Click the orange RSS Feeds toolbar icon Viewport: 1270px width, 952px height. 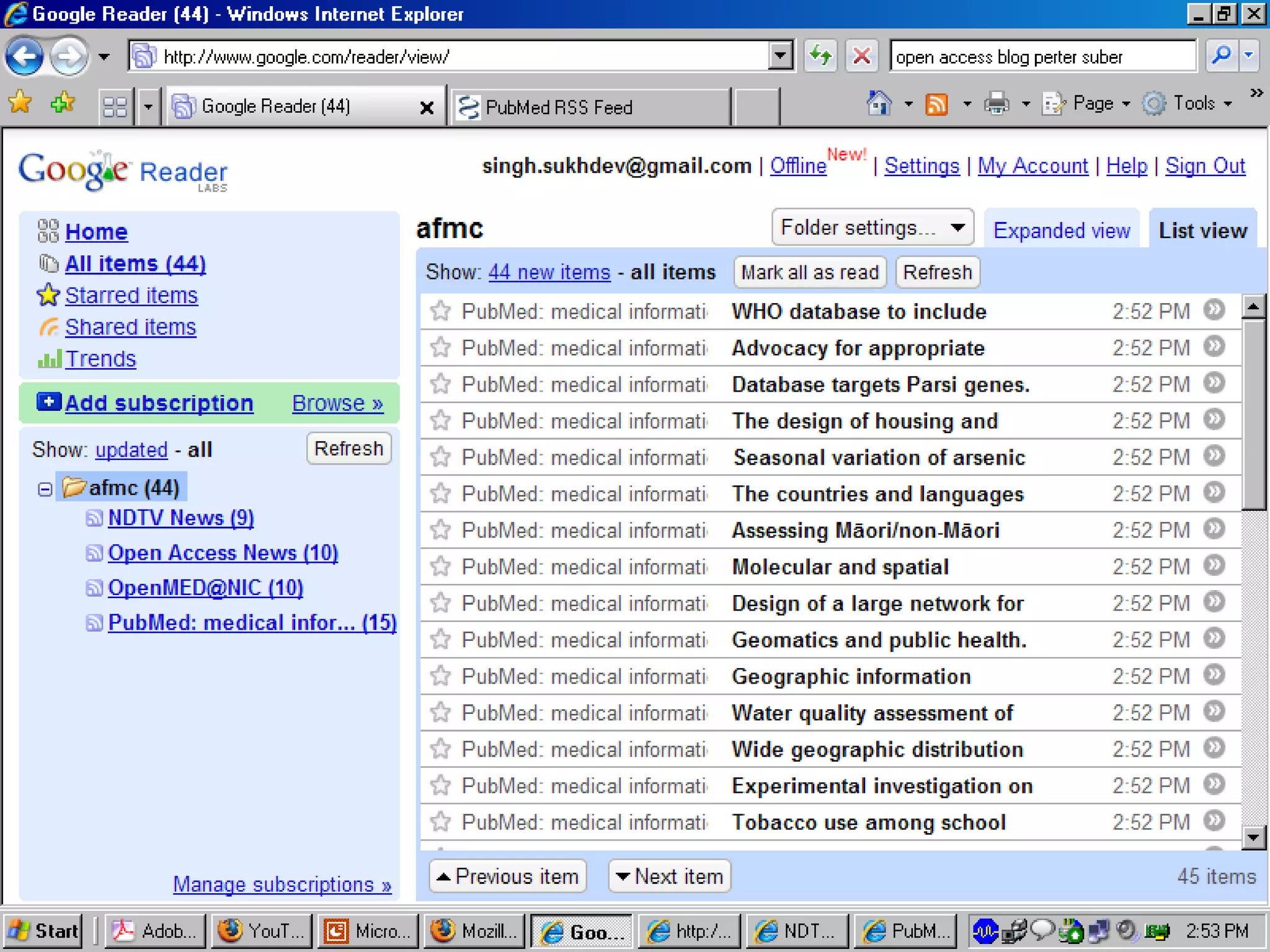(x=936, y=104)
